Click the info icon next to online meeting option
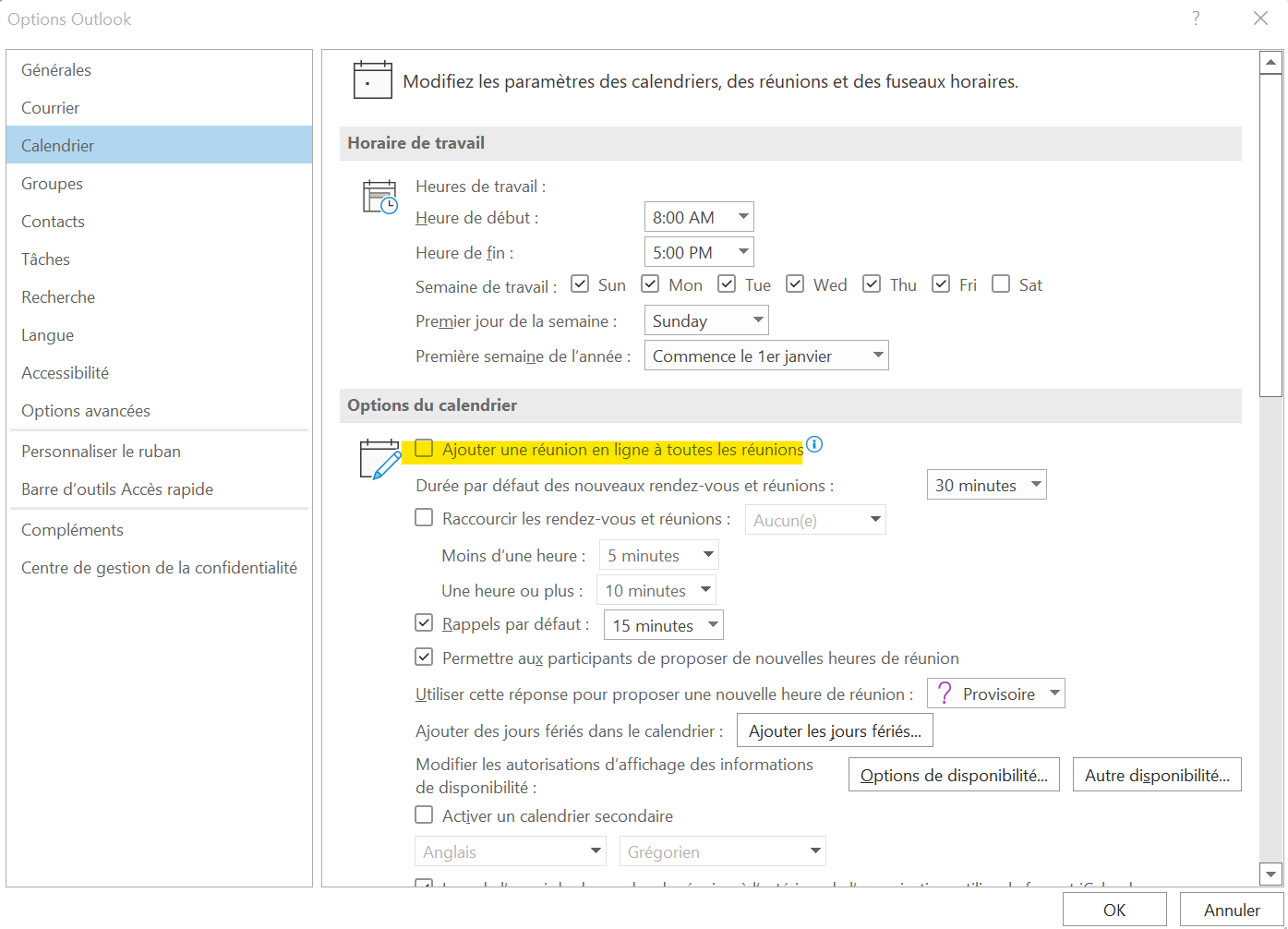 tap(814, 444)
